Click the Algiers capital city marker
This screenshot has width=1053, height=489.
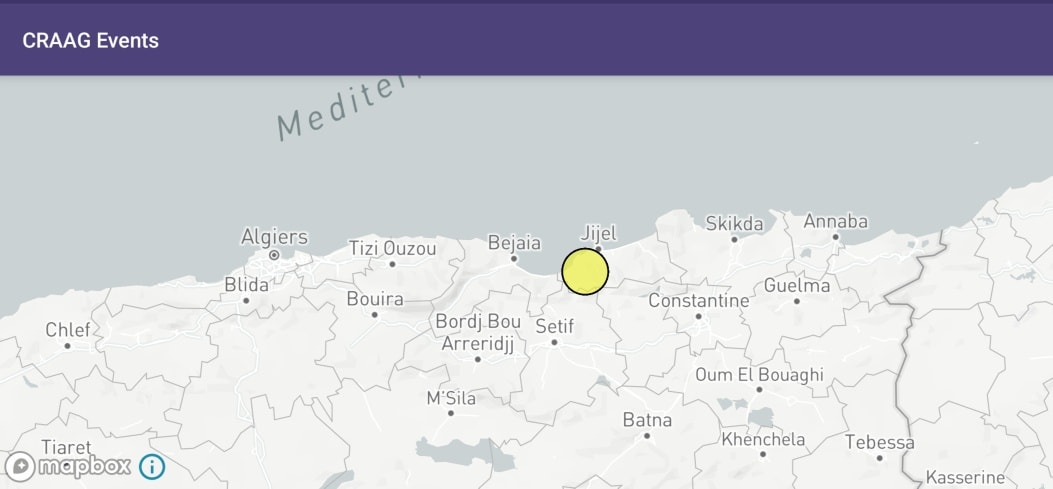[x=274, y=255]
